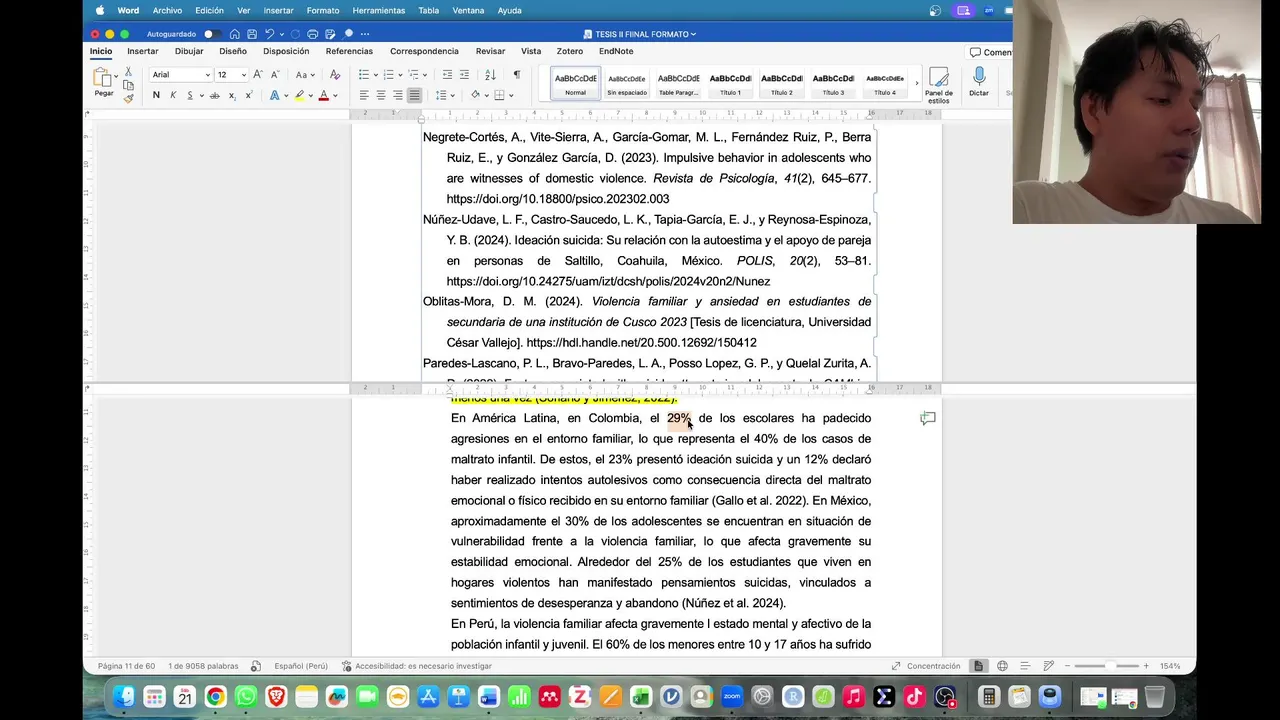
Task: Align text to the right
Action: point(398,95)
